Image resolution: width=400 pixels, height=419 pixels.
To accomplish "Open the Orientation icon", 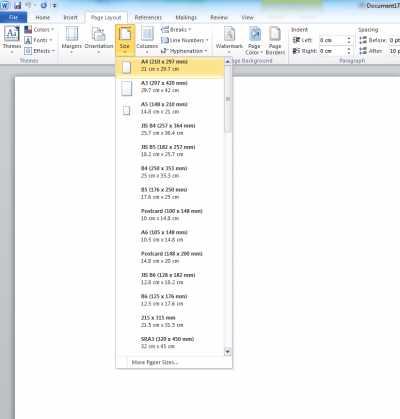I will click(99, 34).
